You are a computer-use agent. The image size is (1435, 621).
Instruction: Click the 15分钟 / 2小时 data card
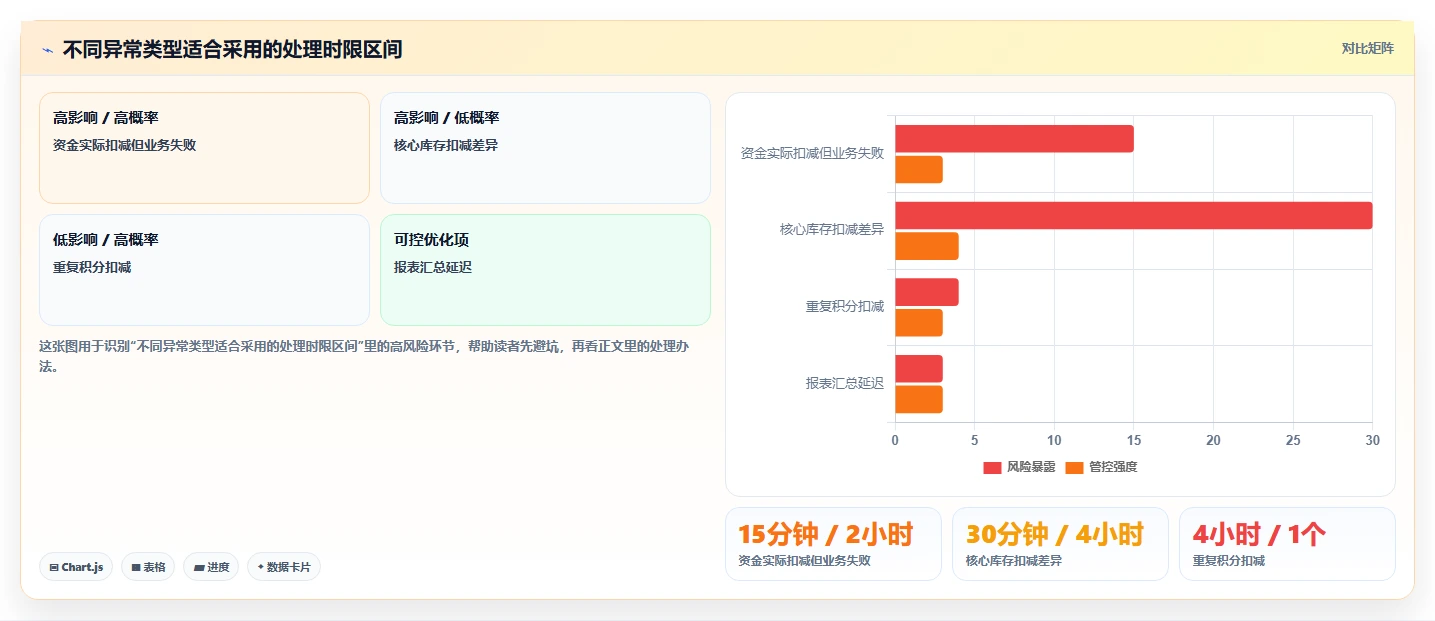[833, 544]
